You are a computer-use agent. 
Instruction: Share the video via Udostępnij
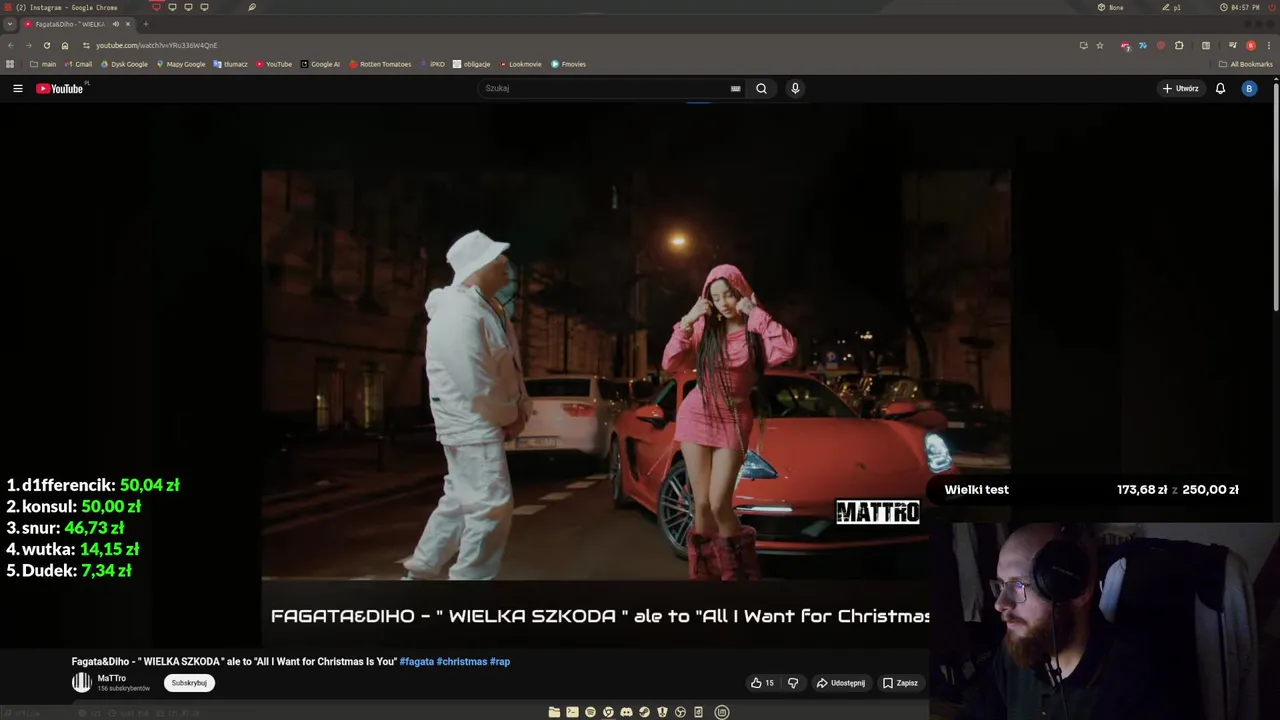pos(841,683)
